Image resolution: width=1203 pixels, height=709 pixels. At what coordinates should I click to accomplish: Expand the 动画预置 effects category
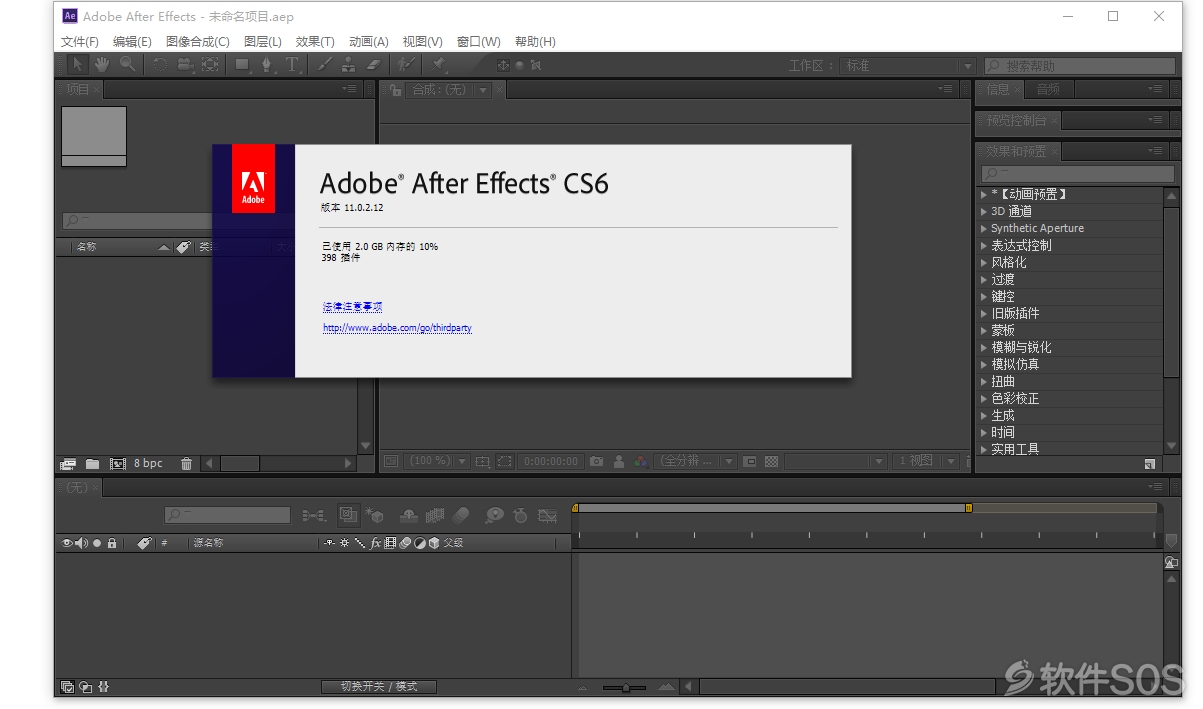[x=984, y=195]
